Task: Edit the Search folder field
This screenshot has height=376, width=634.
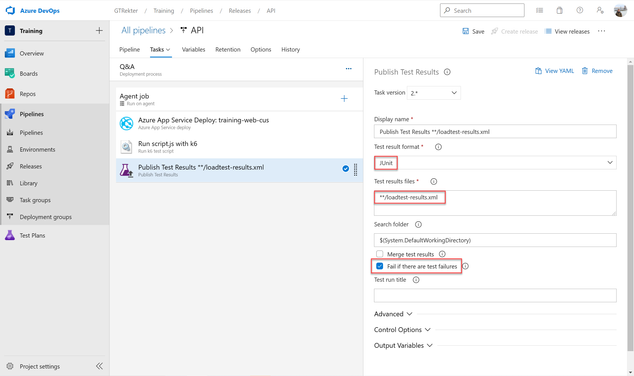Action: [x=495, y=240]
